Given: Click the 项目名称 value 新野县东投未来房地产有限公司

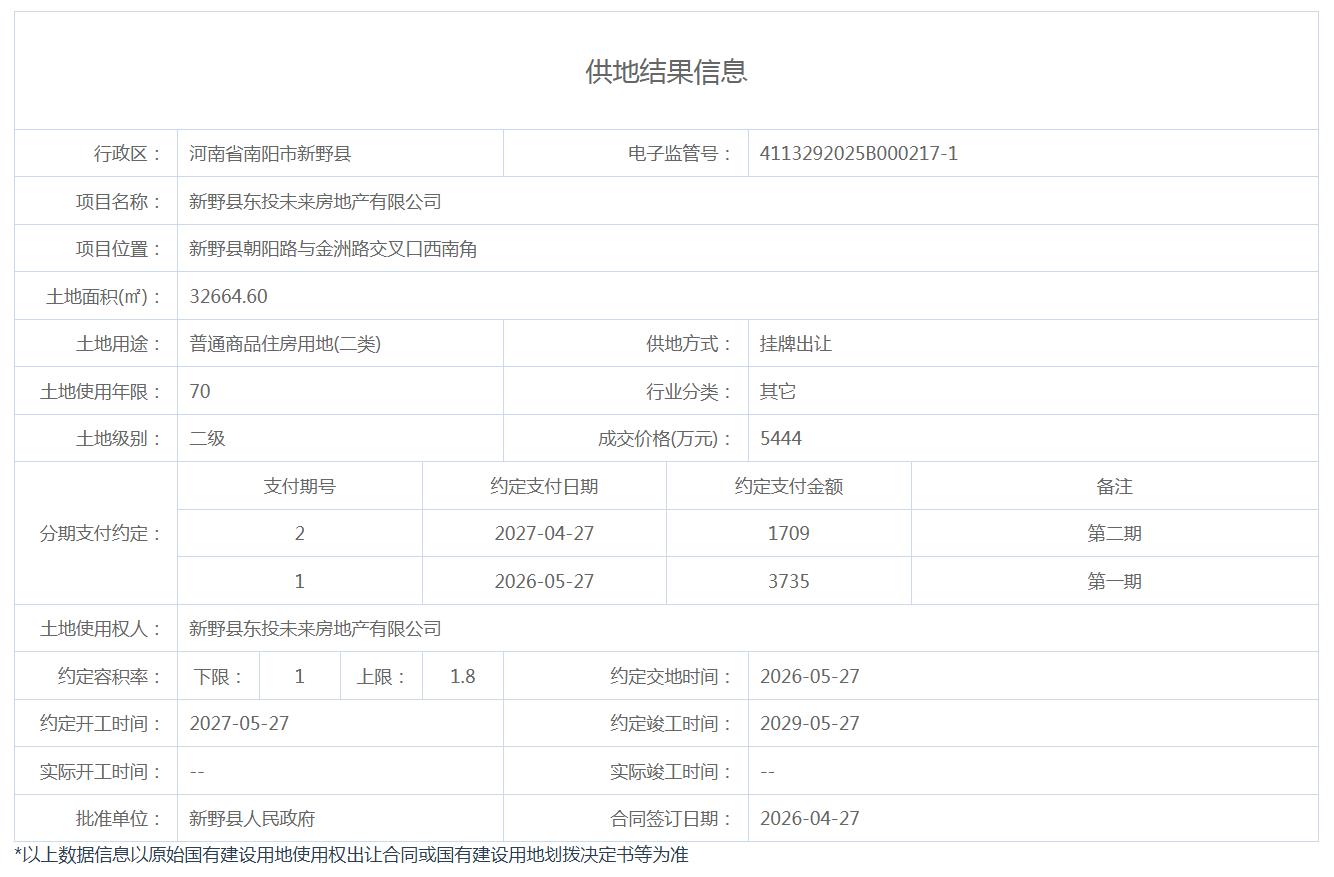Looking at the screenshot, I should (315, 202).
